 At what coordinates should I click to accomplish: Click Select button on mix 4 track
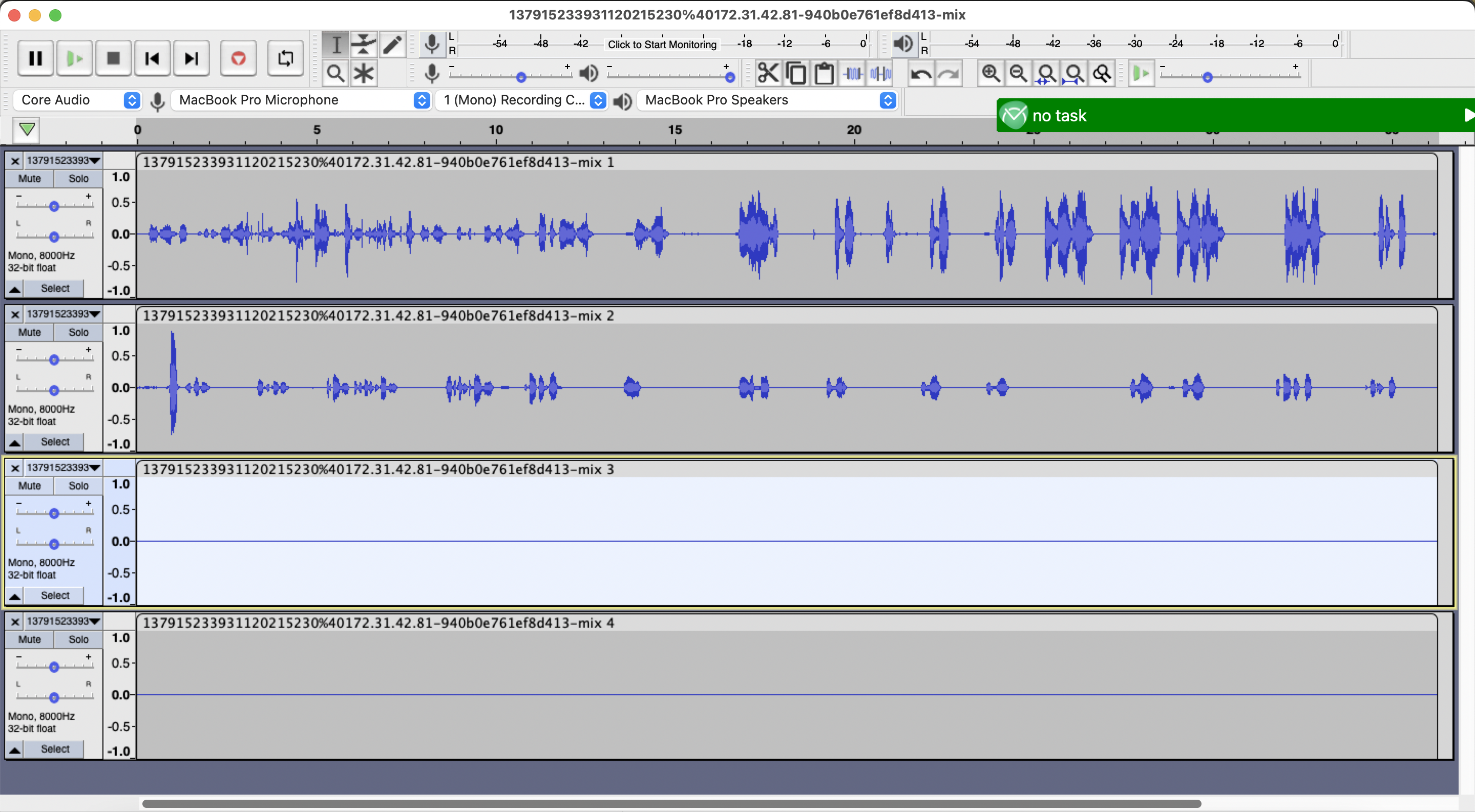tap(55, 749)
